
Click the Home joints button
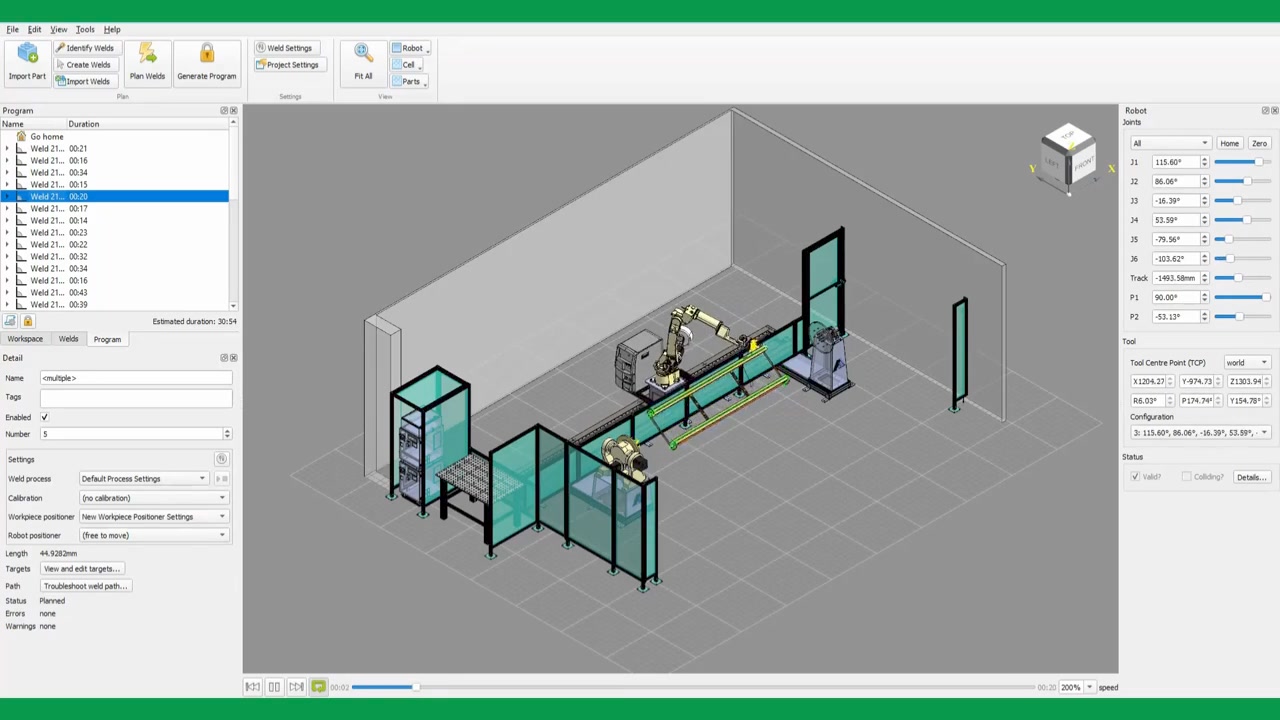[1229, 143]
